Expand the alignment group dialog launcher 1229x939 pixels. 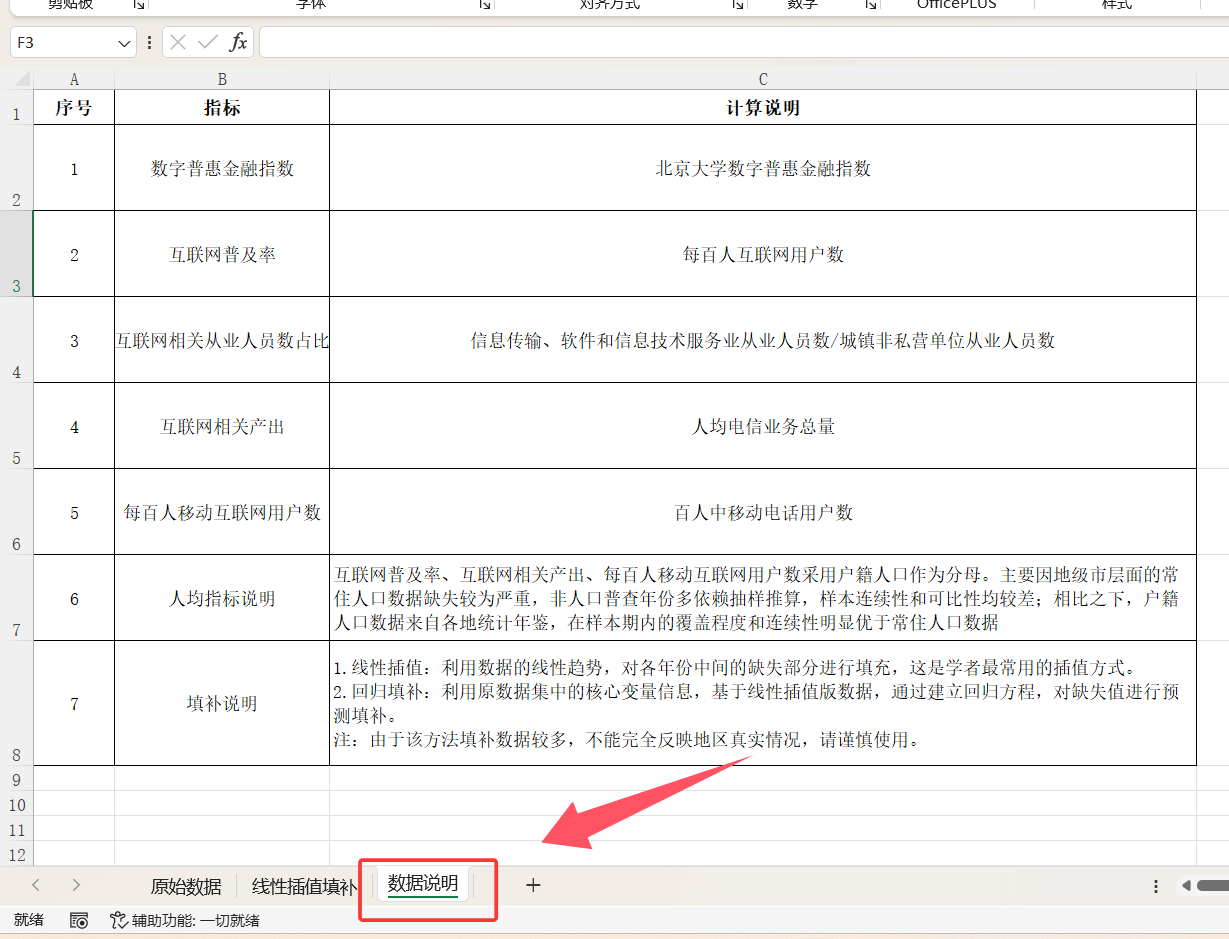pos(738,5)
